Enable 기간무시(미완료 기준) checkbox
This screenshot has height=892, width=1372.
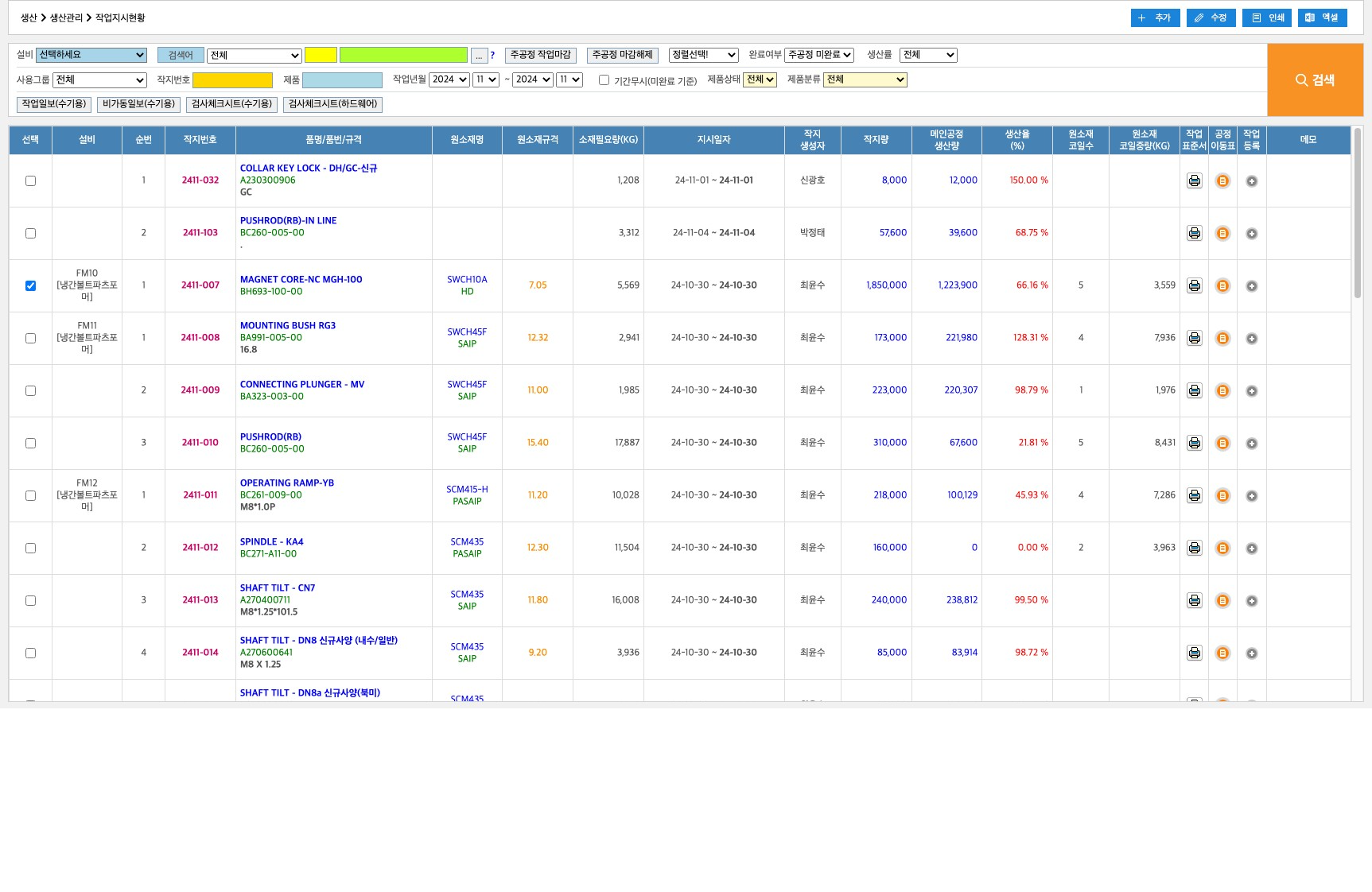click(604, 80)
